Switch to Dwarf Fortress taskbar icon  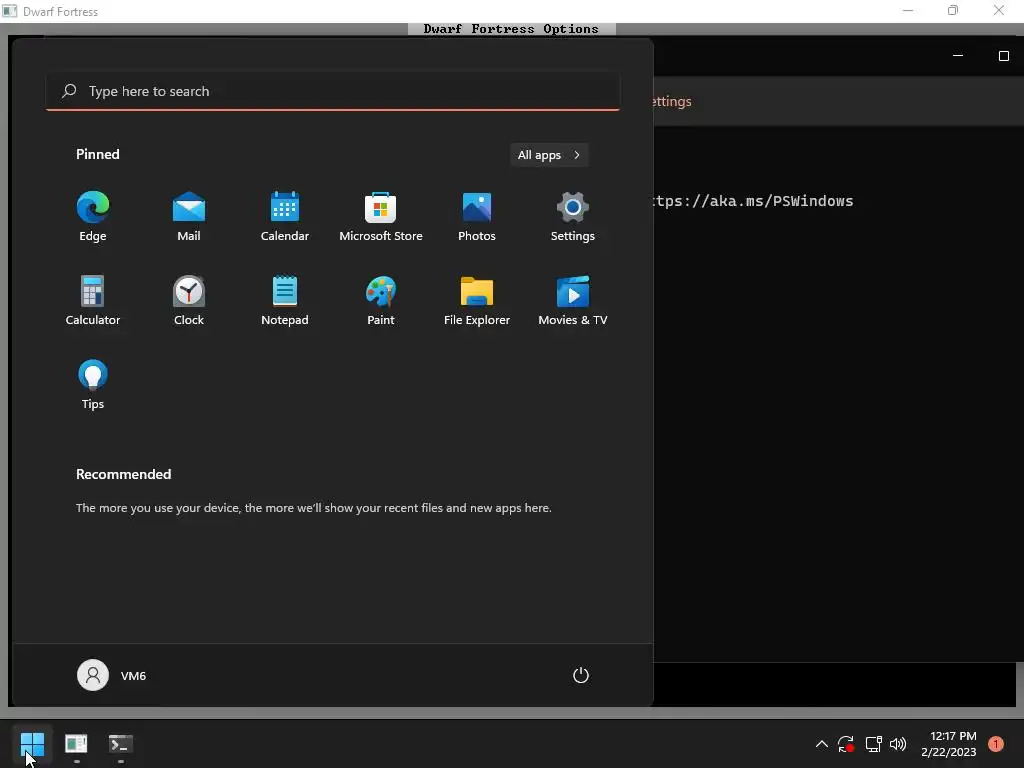76,744
